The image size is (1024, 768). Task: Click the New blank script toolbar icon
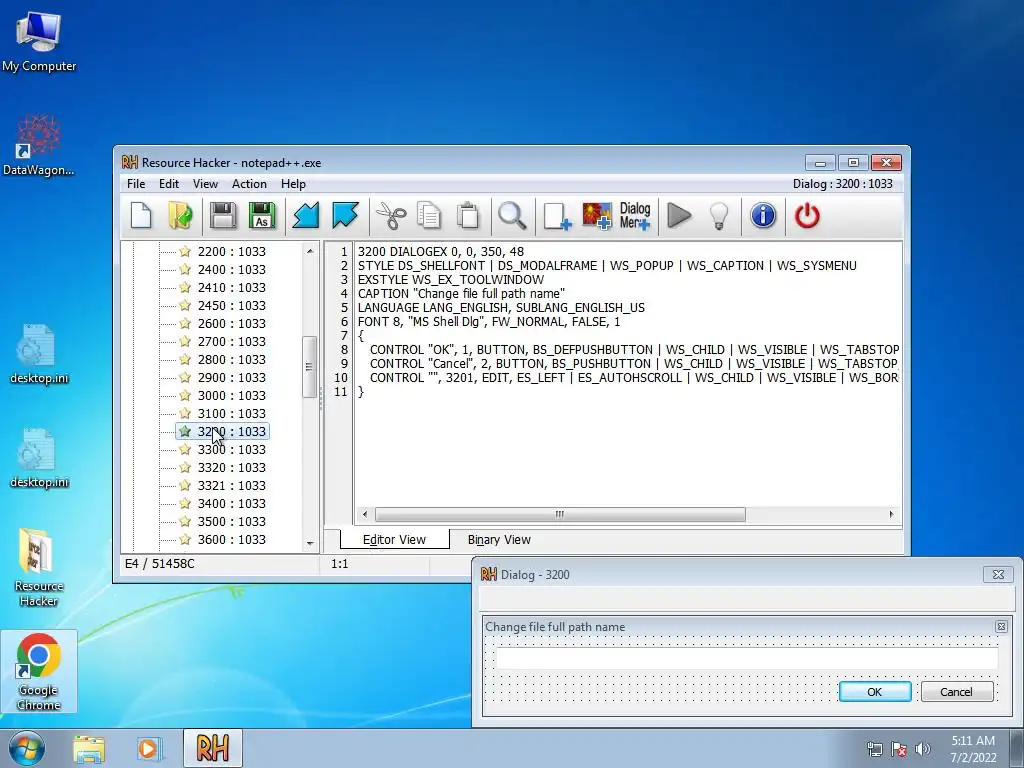tap(141, 216)
